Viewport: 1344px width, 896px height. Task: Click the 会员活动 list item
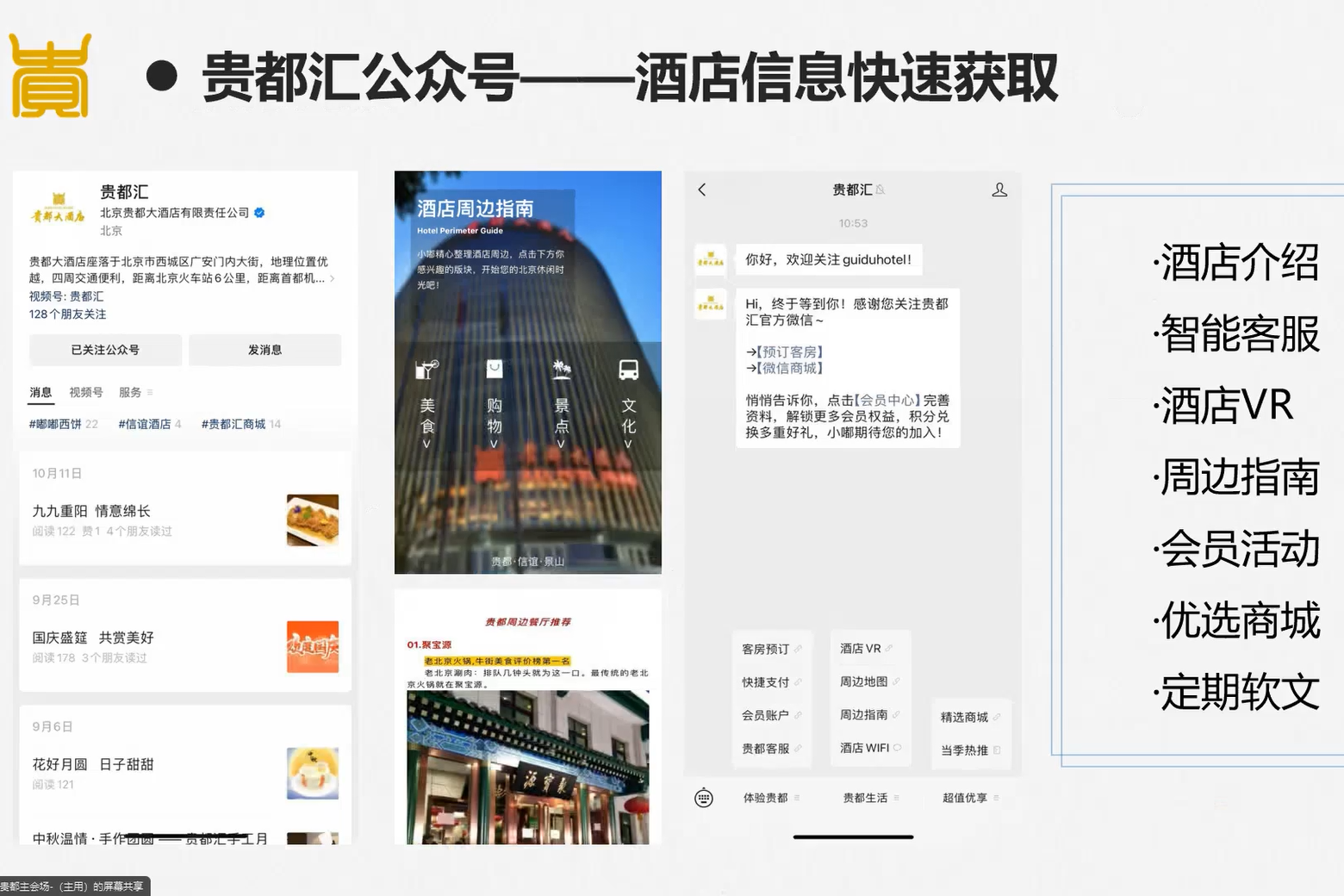[1237, 549]
